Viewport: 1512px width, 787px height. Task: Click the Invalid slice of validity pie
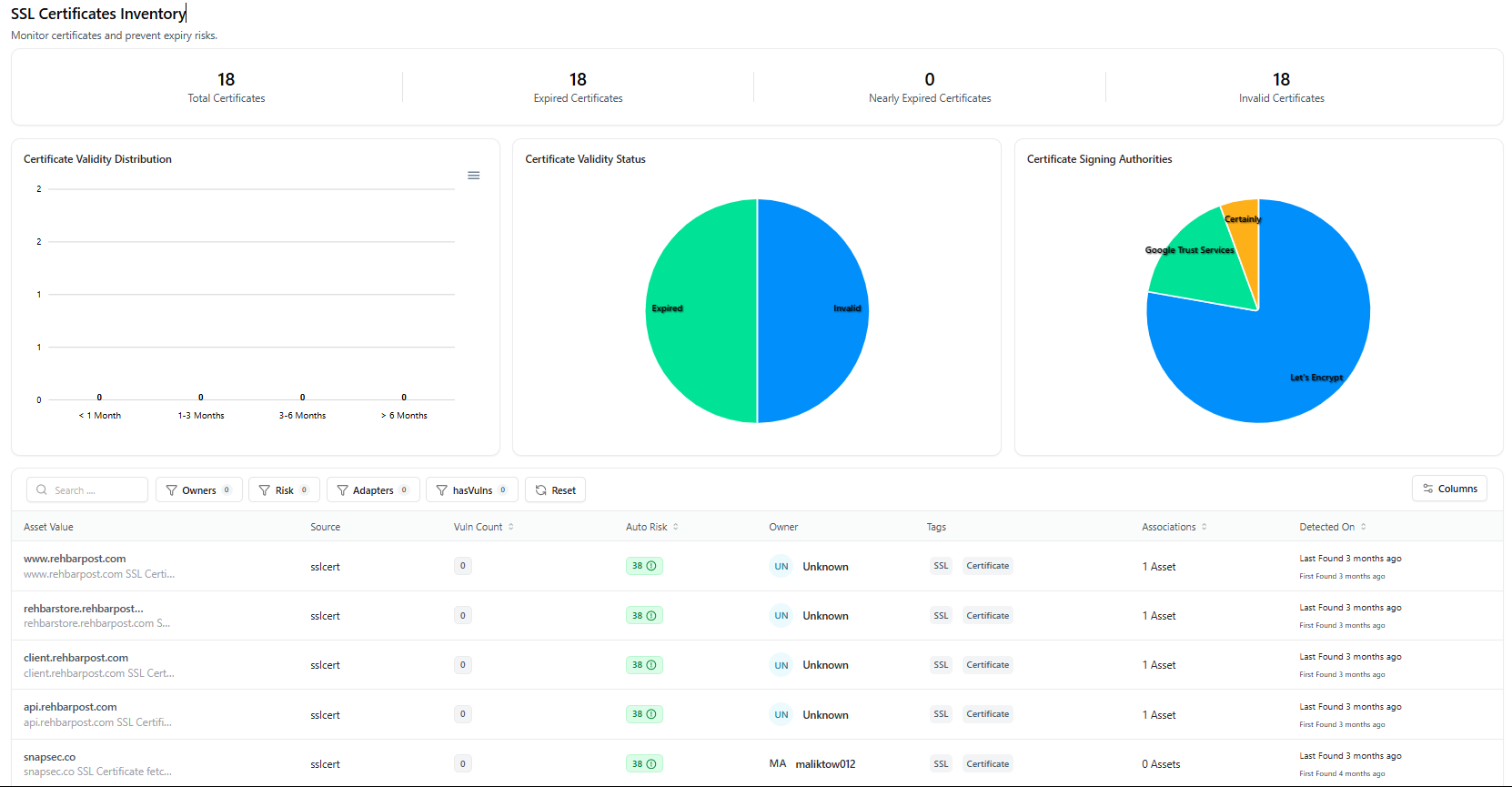tap(812, 311)
